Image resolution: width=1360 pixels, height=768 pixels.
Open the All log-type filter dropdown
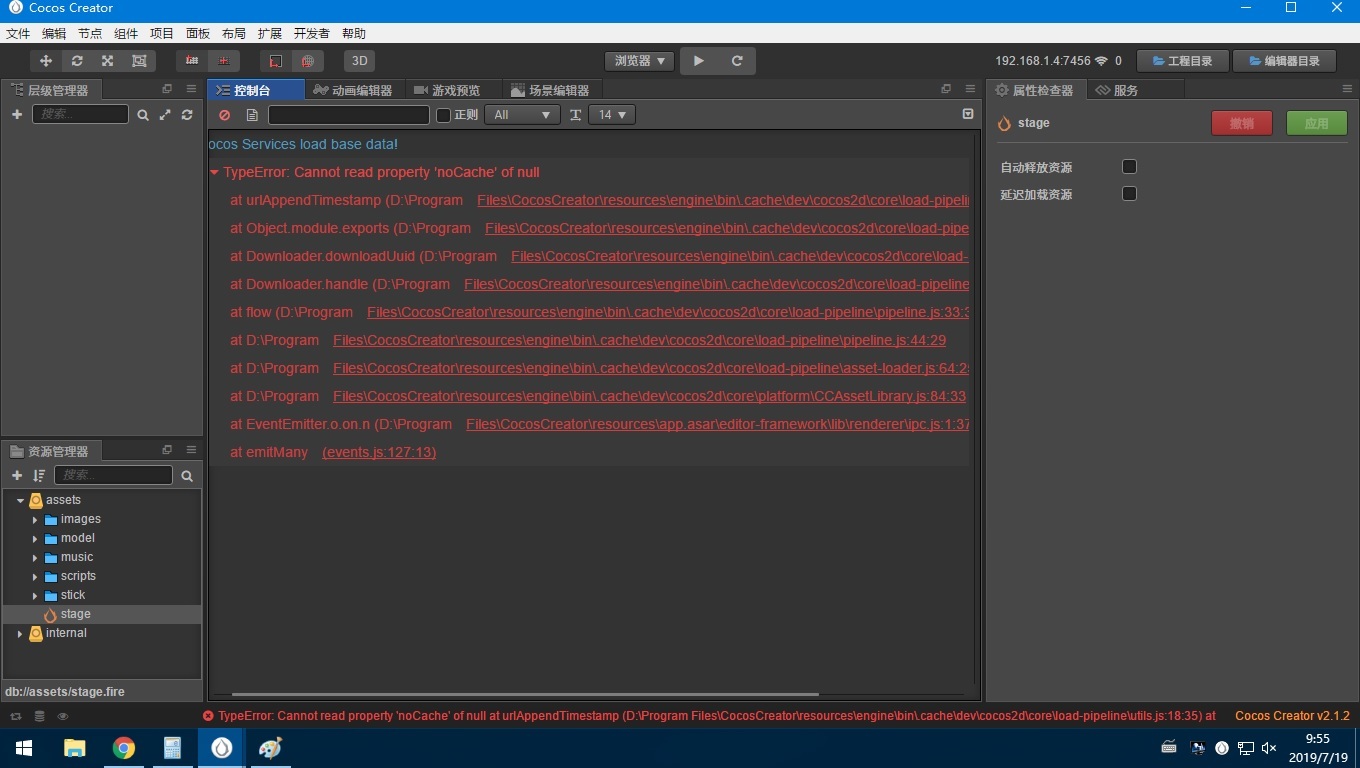point(522,115)
